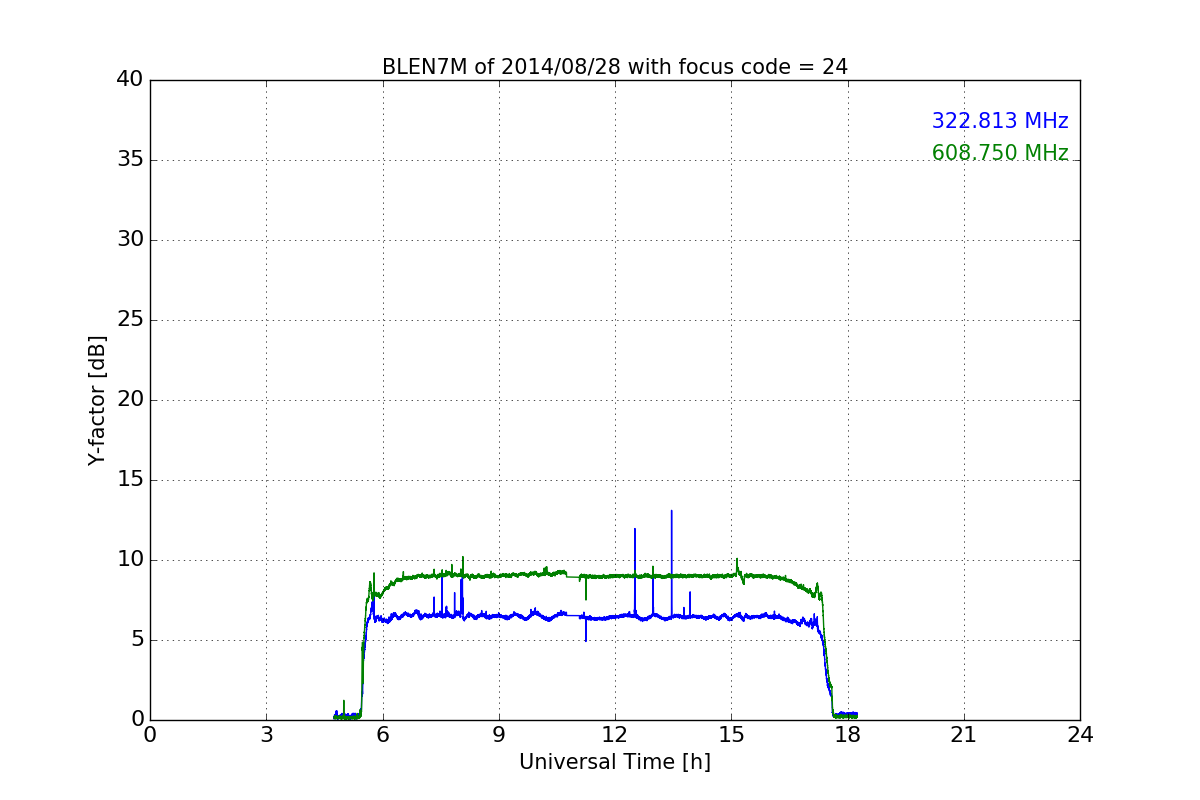Click the blue spike peak near 12.5 h
This screenshot has width=1200, height=800.
coord(635,529)
